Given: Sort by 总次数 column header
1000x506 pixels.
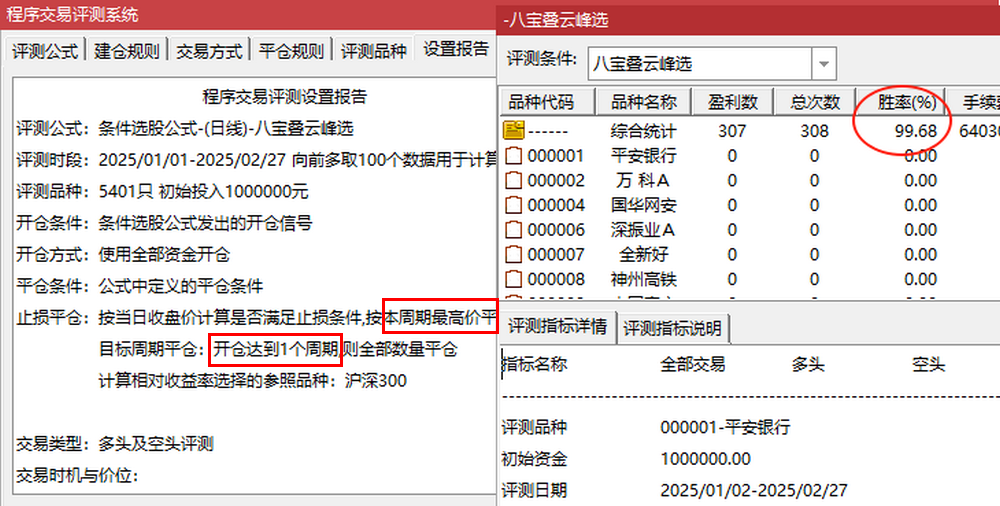Looking at the screenshot, I should tap(814, 102).
